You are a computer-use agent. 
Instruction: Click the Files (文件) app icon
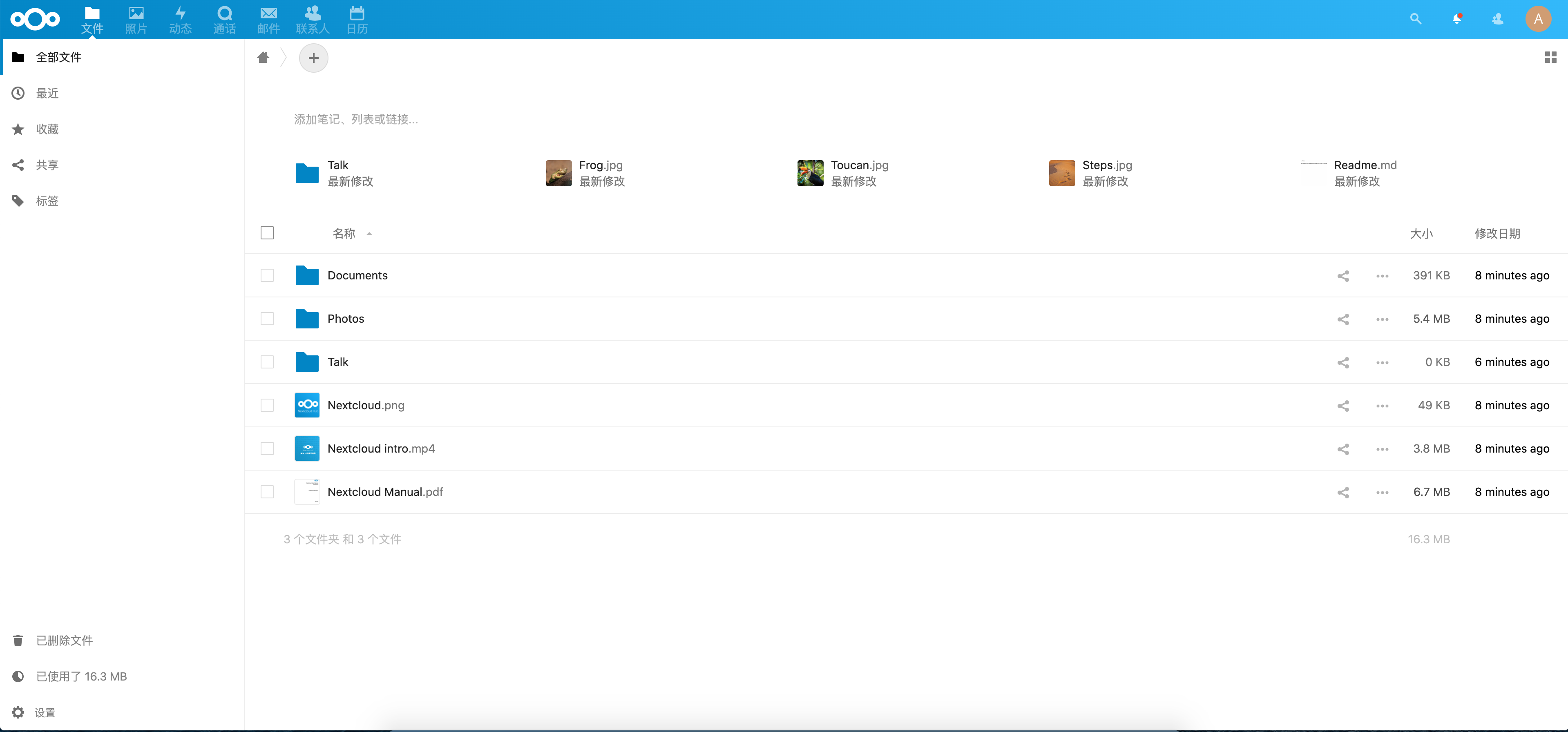click(x=92, y=20)
